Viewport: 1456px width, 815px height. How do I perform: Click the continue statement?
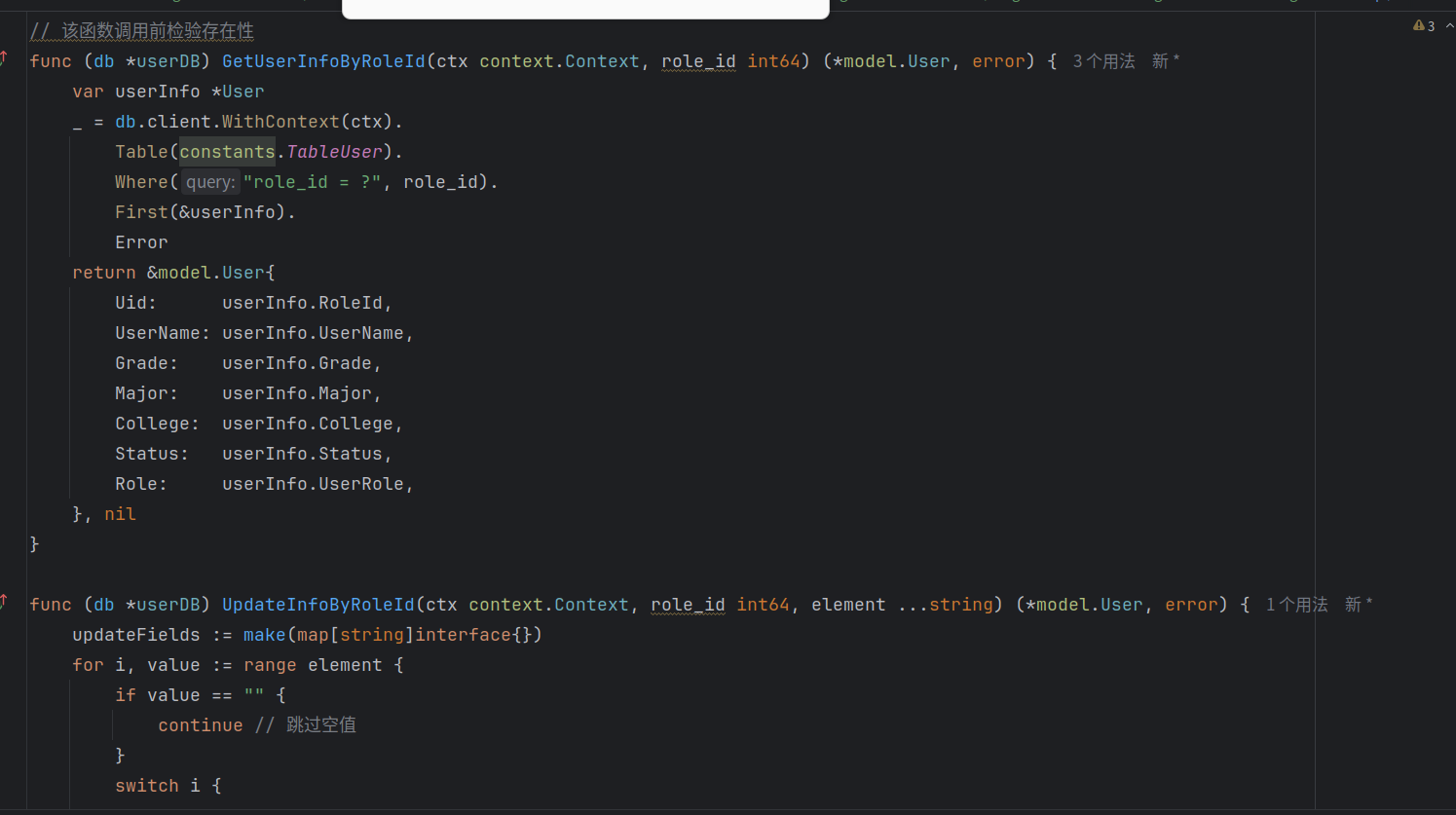201,725
